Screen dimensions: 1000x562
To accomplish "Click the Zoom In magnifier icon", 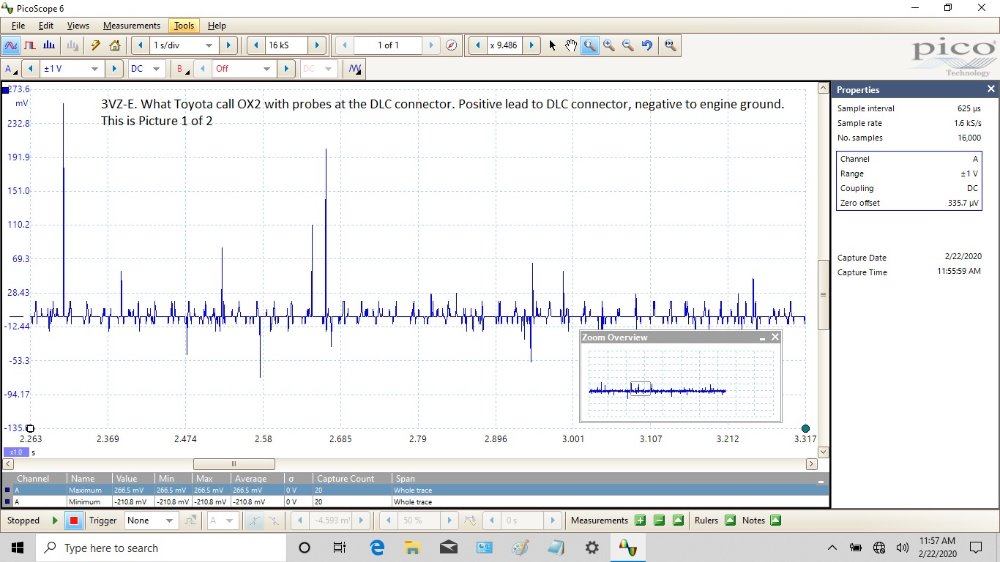I will pyautogui.click(x=609, y=45).
